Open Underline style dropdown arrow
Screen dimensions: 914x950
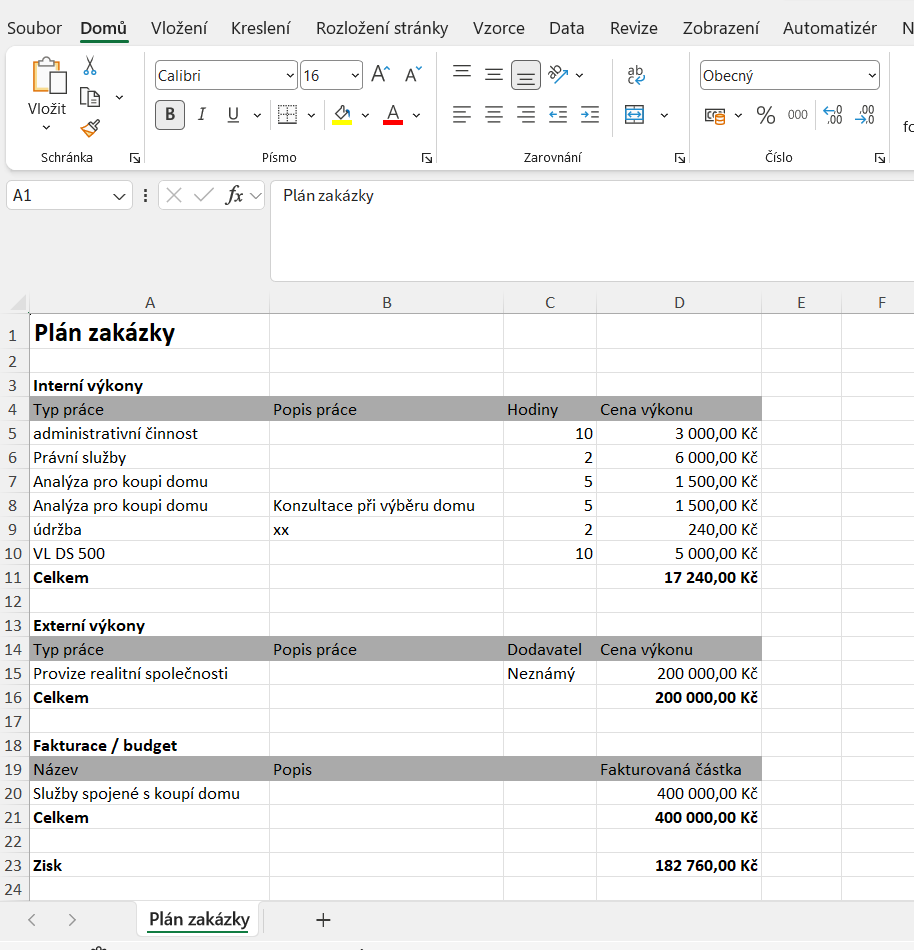257,115
